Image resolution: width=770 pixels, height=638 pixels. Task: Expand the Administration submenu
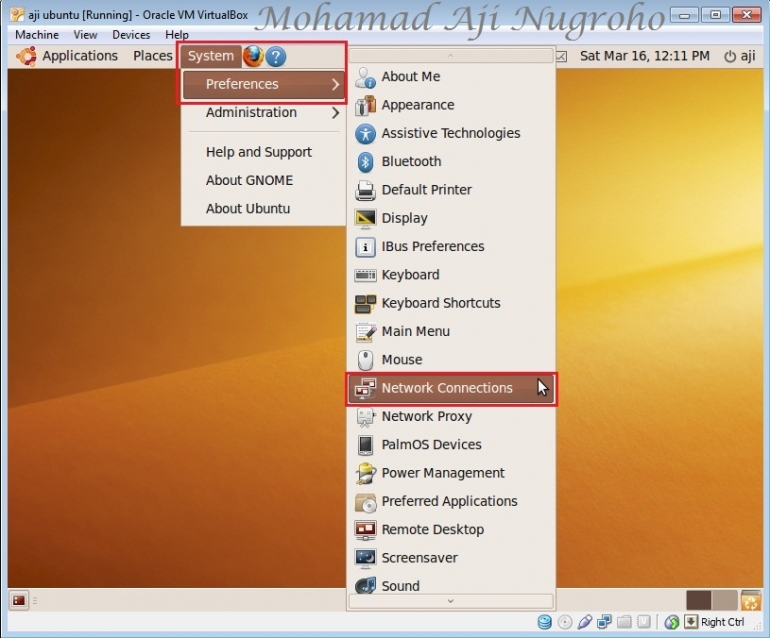[264, 112]
